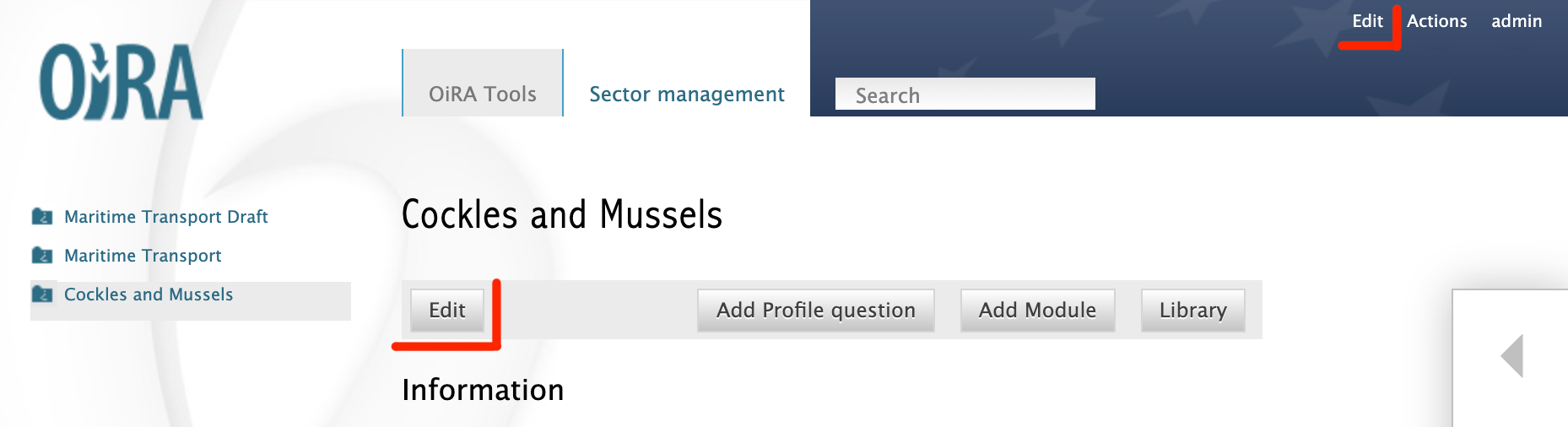1568x427 pixels.
Task: Select Cockles and Mussels in the sidebar
Action: (x=149, y=295)
